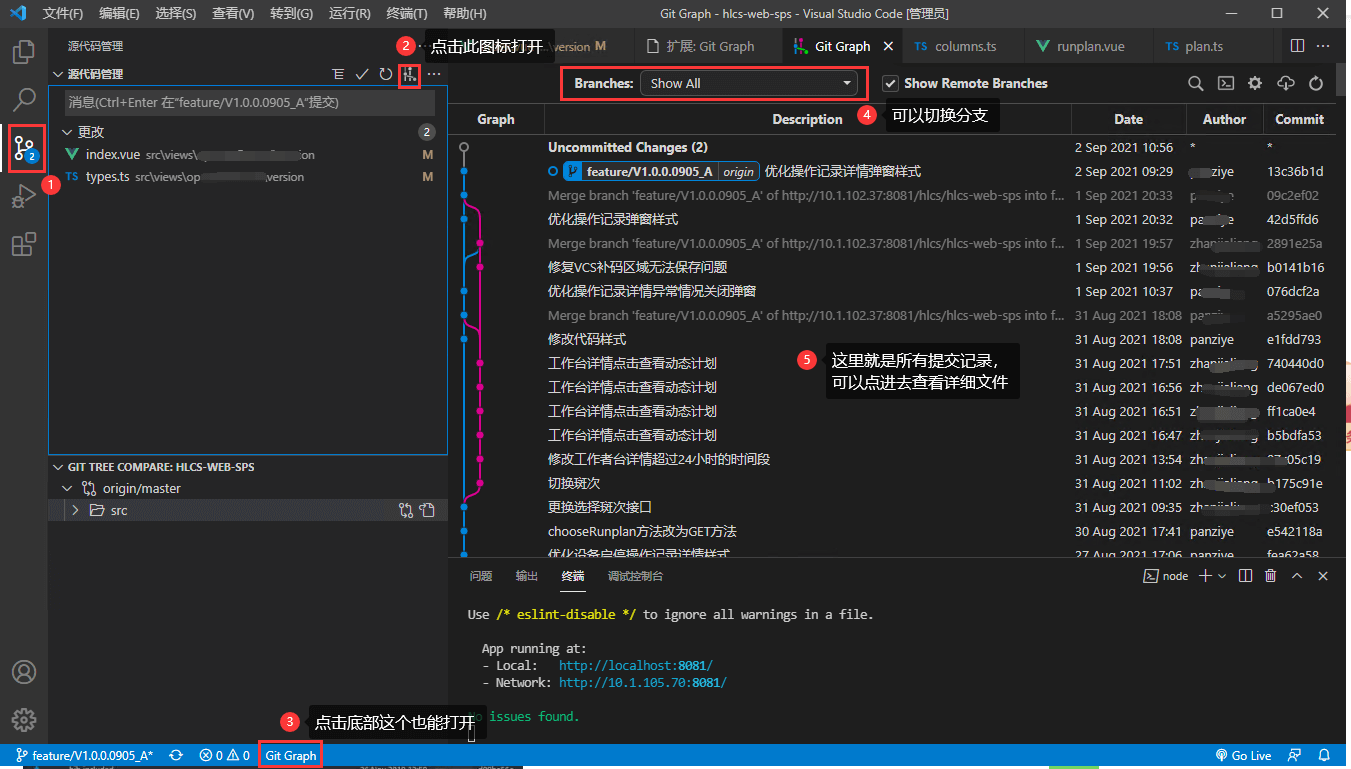Click notifications bell in status bar
Viewport: 1351px width, 769px height.
(1324, 756)
